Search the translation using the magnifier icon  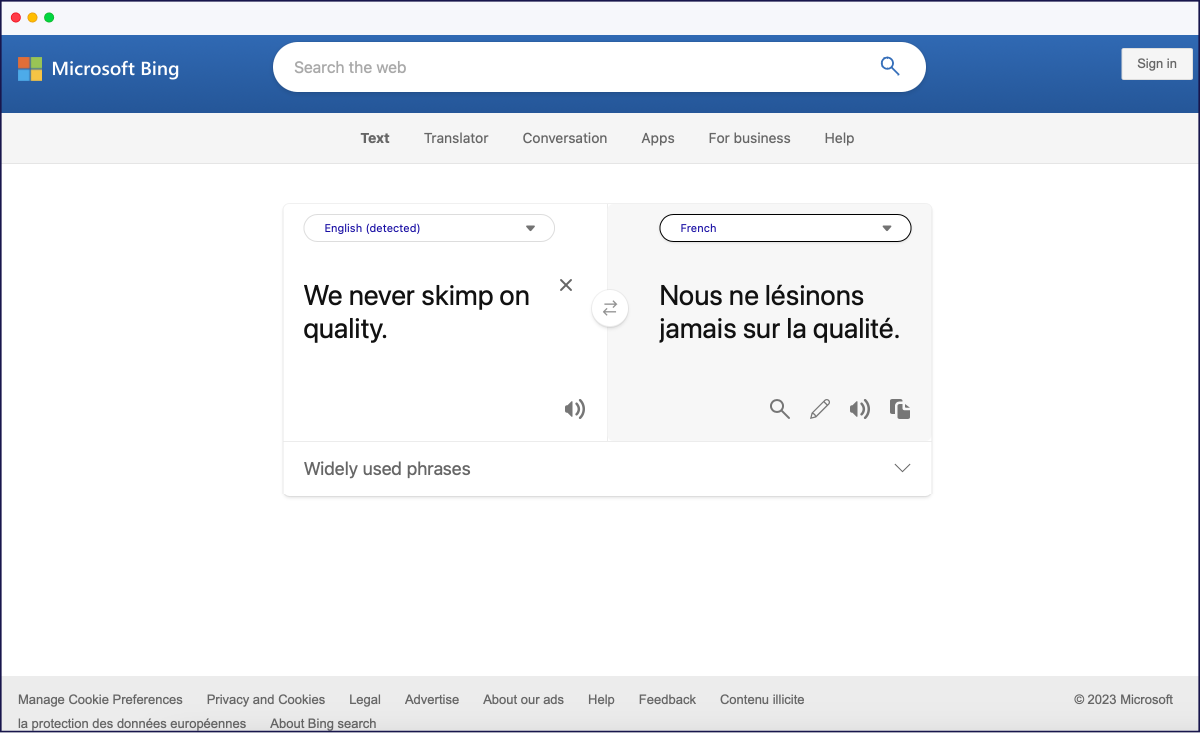click(779, 409)
